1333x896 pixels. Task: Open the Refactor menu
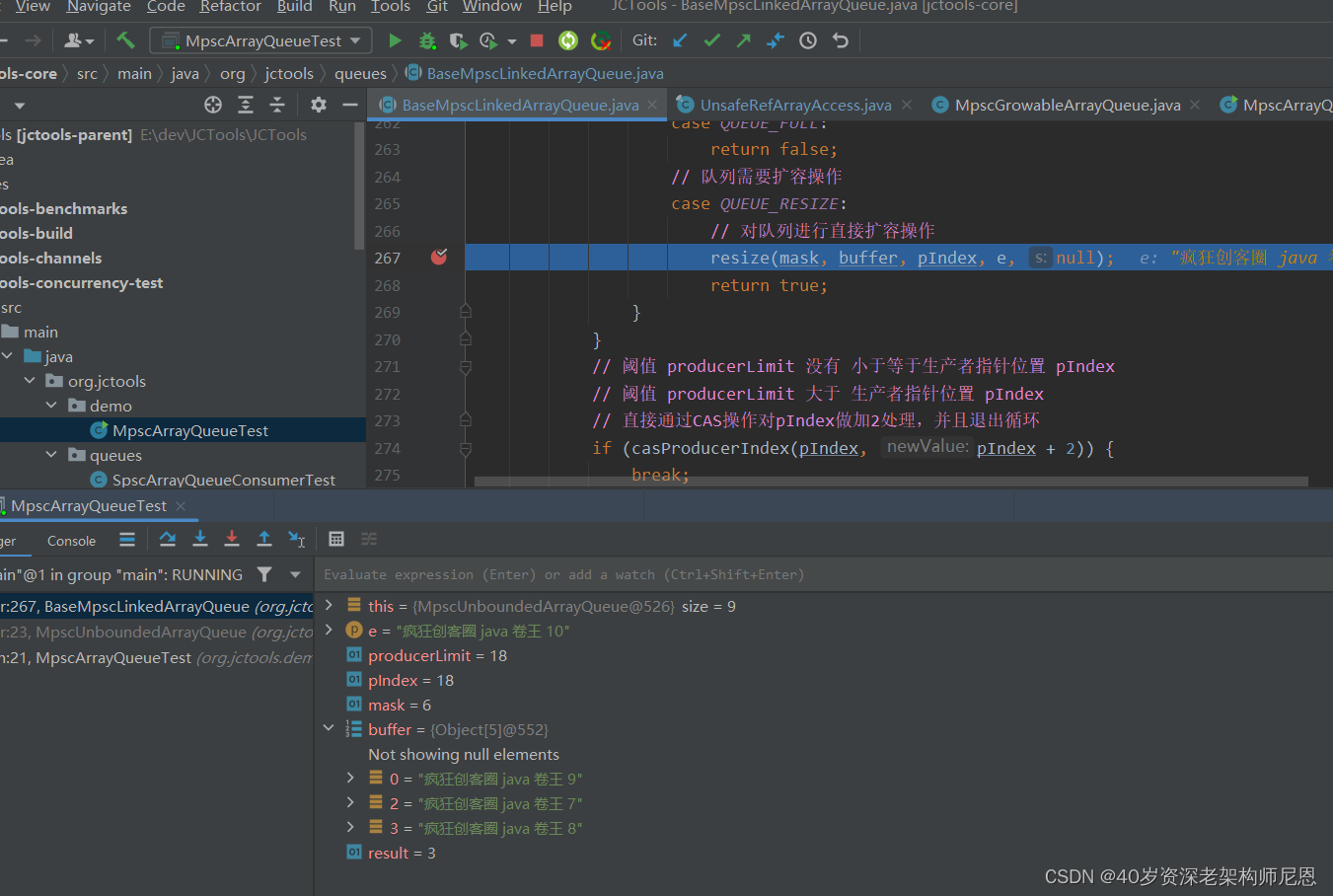231,6
